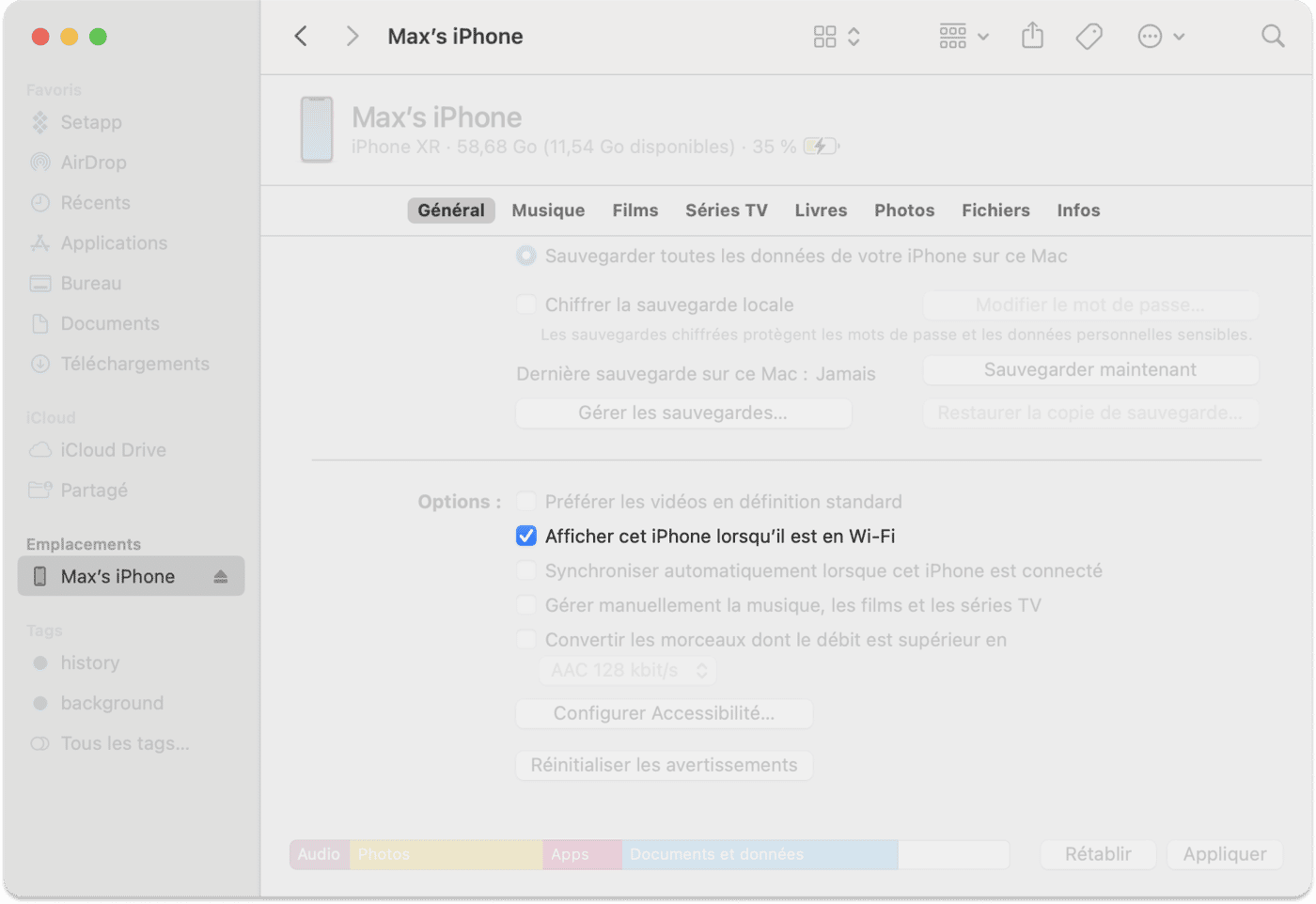Image resolution: width=1316 pixels, height=904 pixels.
Task: Enable Synchroniser automatiquement lorsque cet iPhone est connecté
Action: [526, 571]
